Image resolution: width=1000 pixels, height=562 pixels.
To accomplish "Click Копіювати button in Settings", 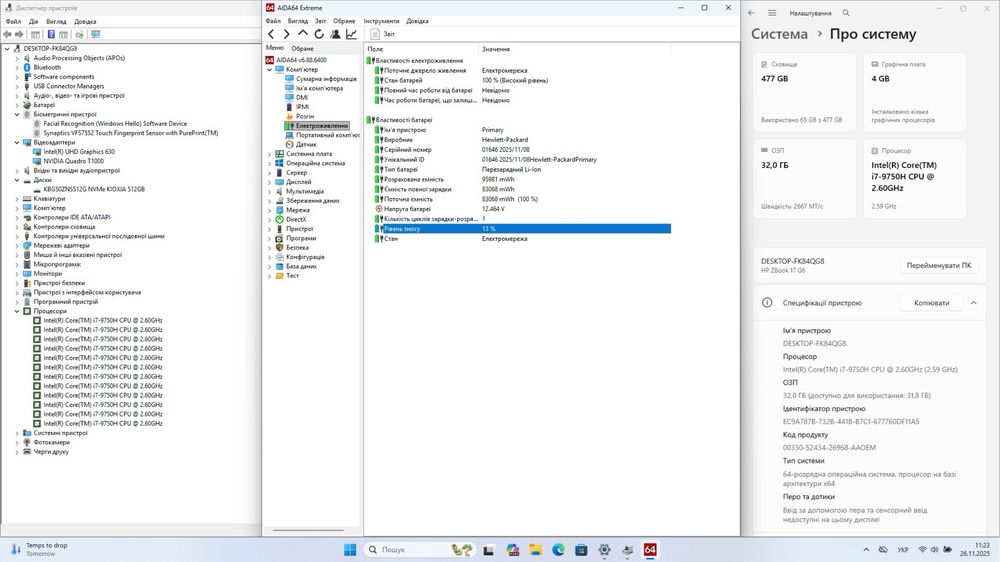I will click(931, 303).
